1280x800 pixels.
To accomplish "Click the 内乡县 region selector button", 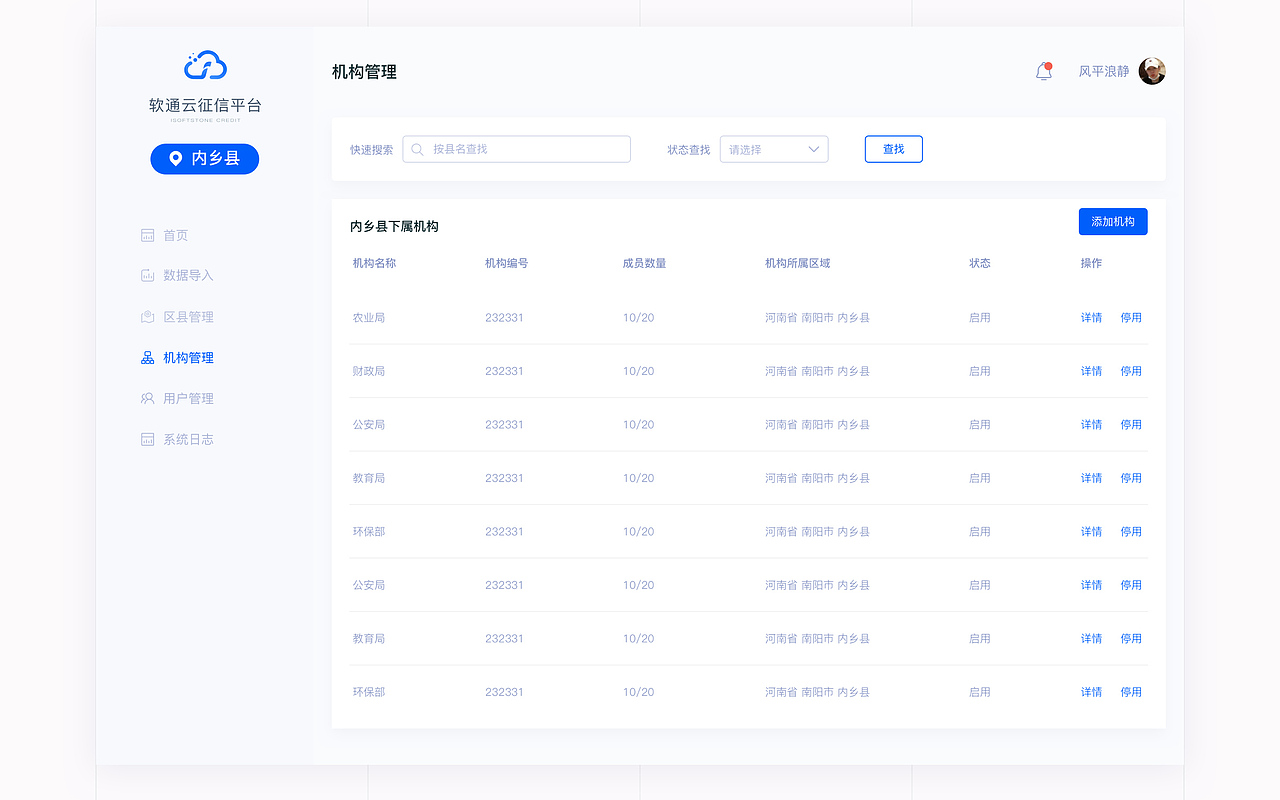I will (205, 158).
